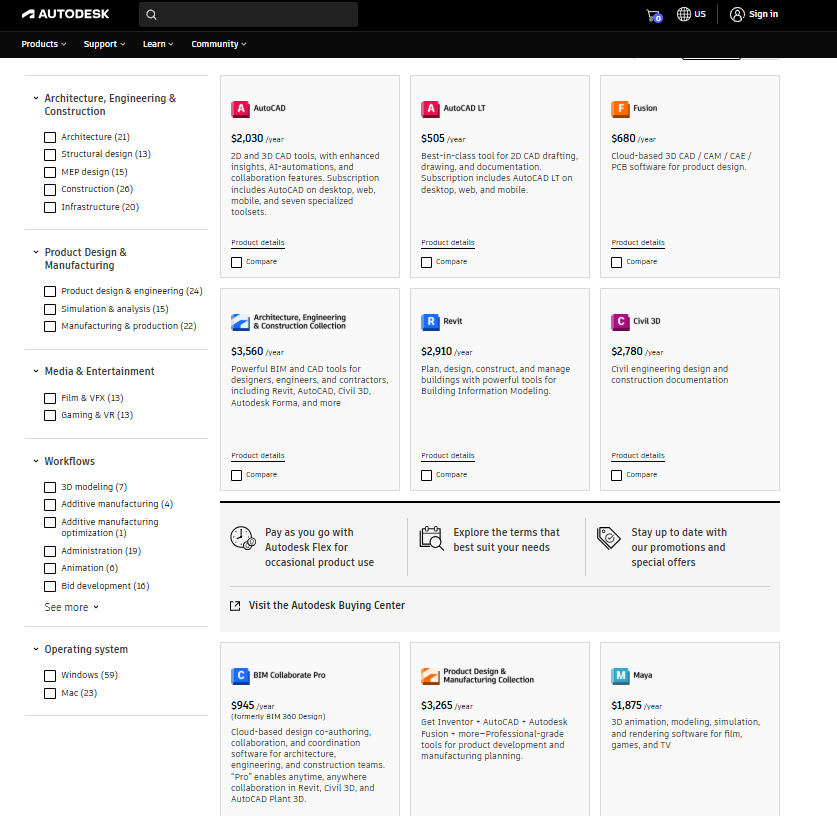Enable the MEP design (15) filter
The image size is (837, 816).
(x=50, y=172)
